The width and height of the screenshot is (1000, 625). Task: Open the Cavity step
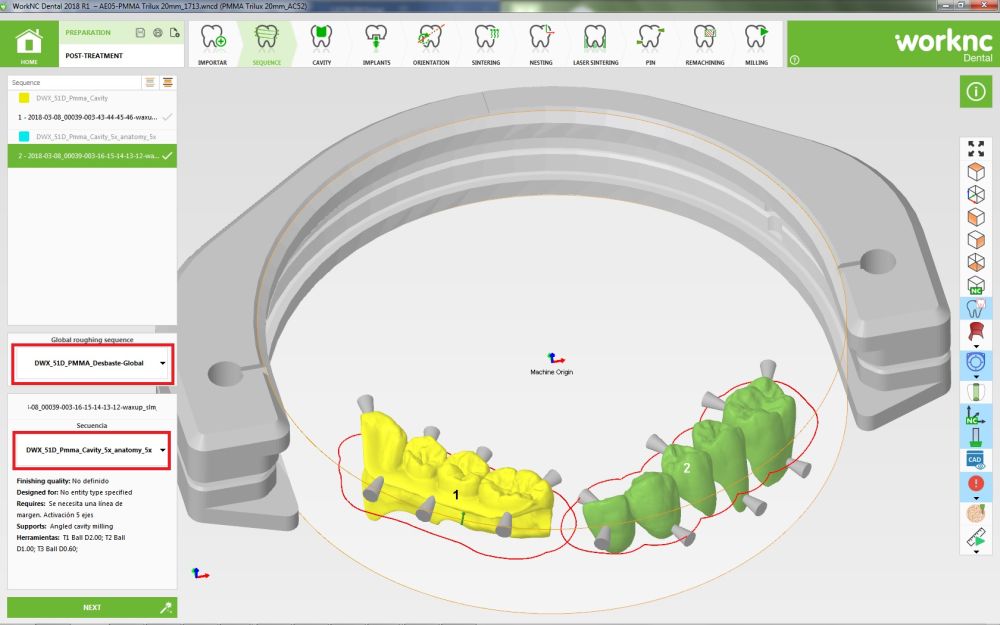(321, 45)
